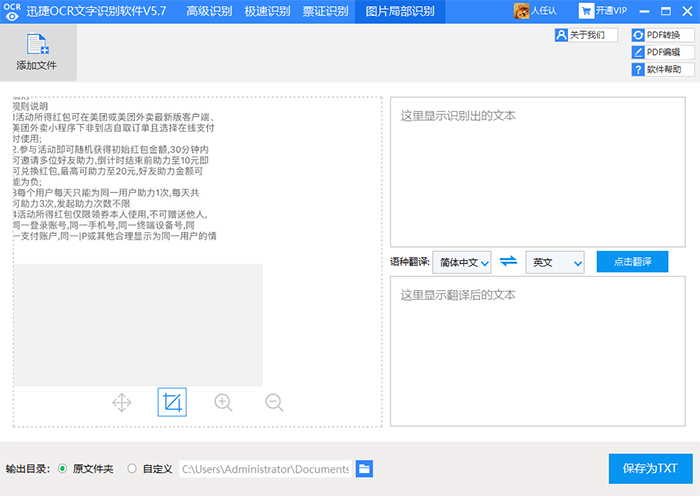This screenshot has height=496, width=700.
Task: Click the recognized text output area
Action: click(x=538, y=172)
